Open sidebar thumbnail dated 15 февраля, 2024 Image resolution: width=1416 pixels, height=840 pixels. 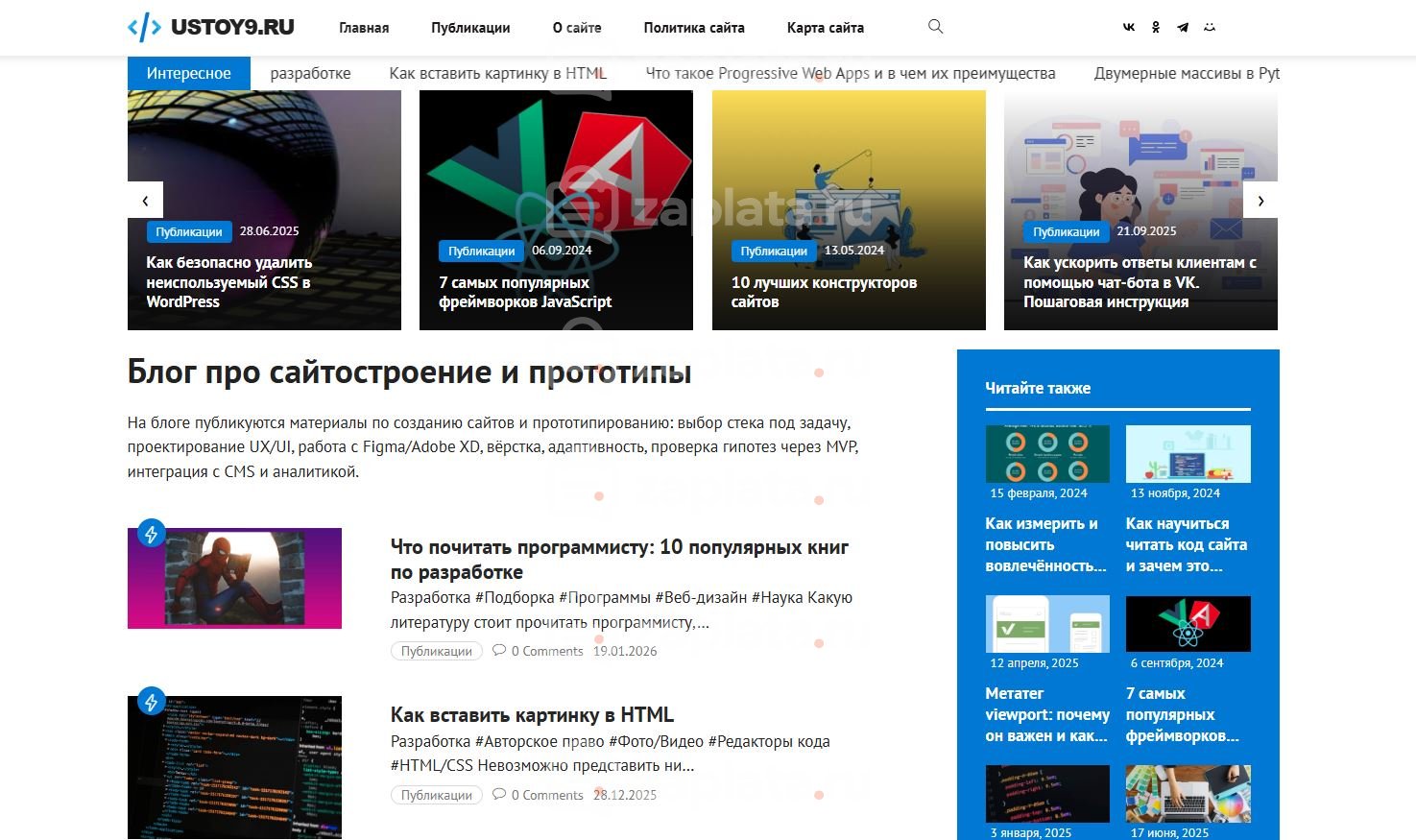pyautogui.click(x=1047, y=454)
